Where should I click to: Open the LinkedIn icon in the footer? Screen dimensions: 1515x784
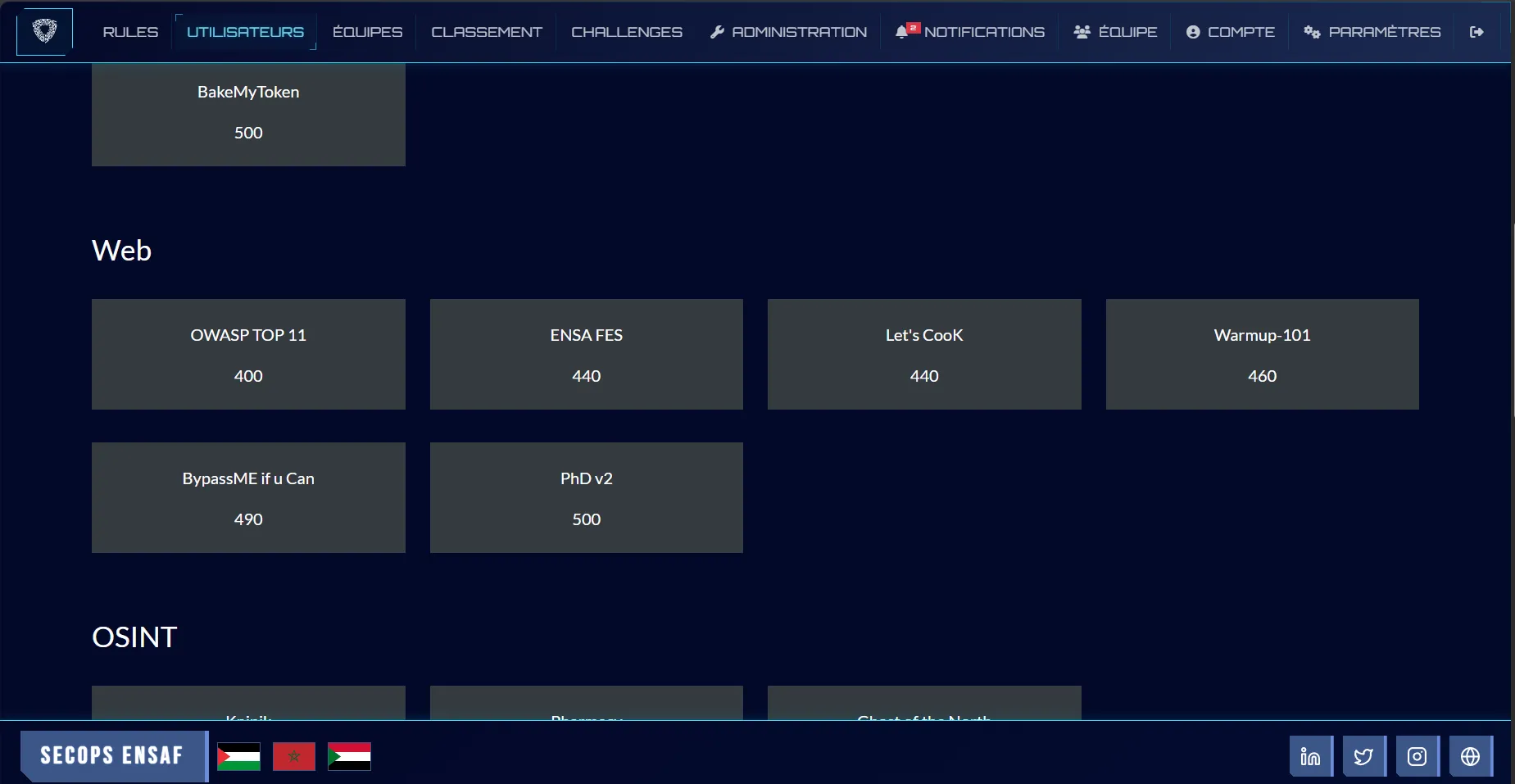click(1310, 756)
